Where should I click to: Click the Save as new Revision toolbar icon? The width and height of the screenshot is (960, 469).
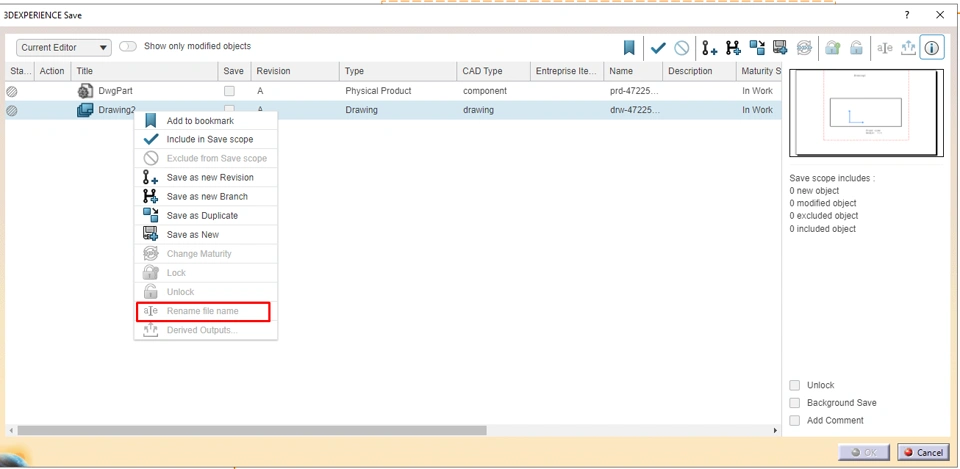tap(710, 48)
